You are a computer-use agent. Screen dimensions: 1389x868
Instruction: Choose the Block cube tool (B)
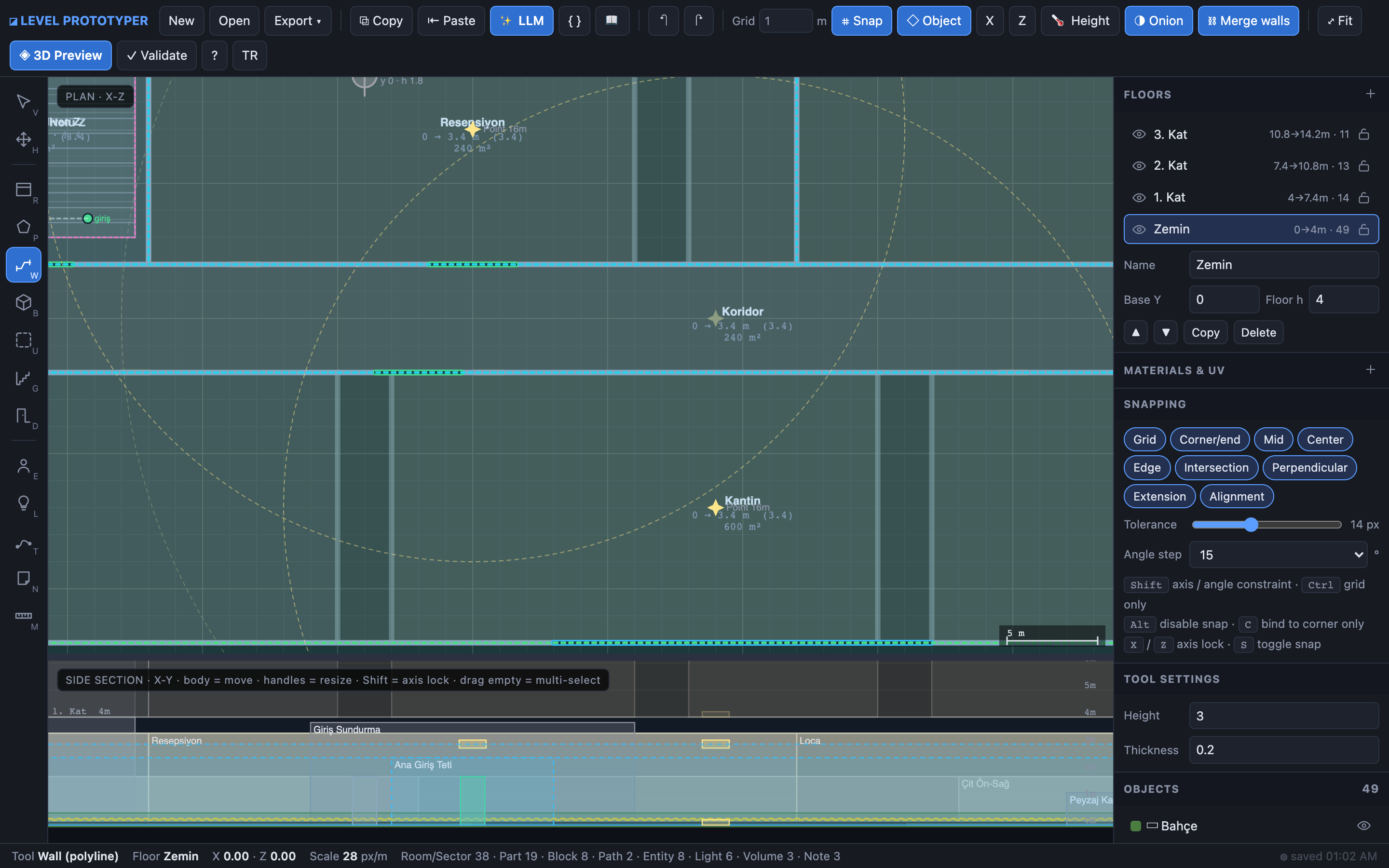click(x=24, y=302)
